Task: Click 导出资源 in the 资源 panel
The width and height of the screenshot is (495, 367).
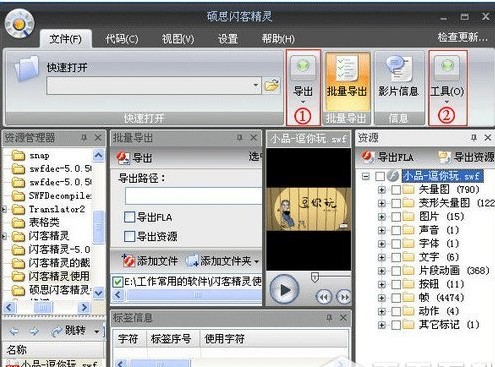Action: coord(466,157)
